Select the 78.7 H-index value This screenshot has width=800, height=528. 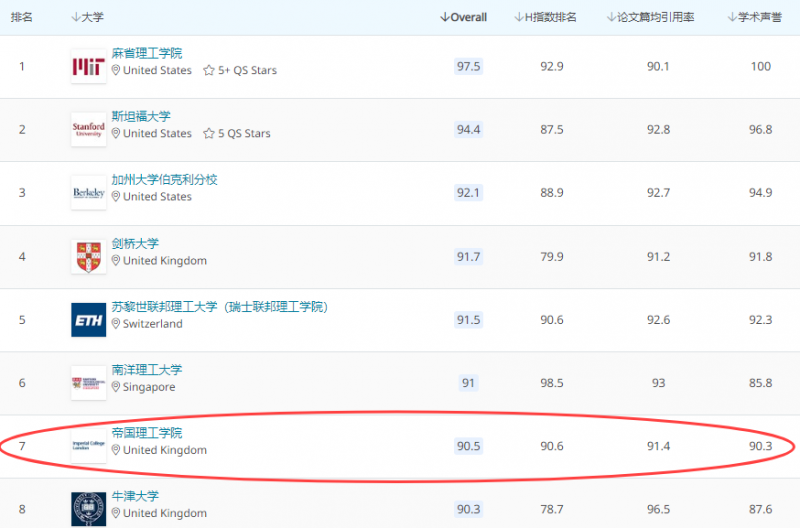pos(552,509)
